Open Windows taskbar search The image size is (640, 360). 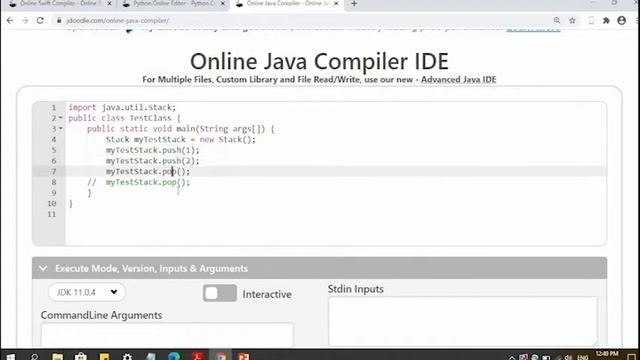(x=35, y=356)
